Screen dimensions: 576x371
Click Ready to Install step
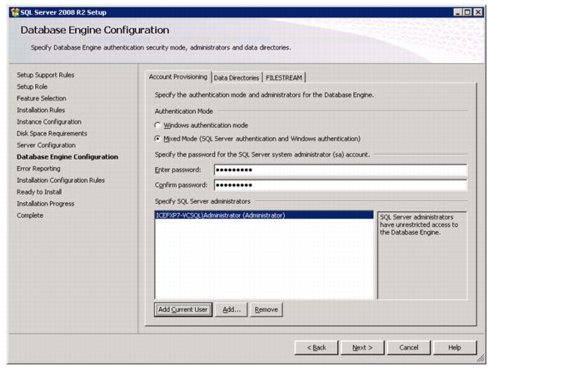tap(39, 192)
